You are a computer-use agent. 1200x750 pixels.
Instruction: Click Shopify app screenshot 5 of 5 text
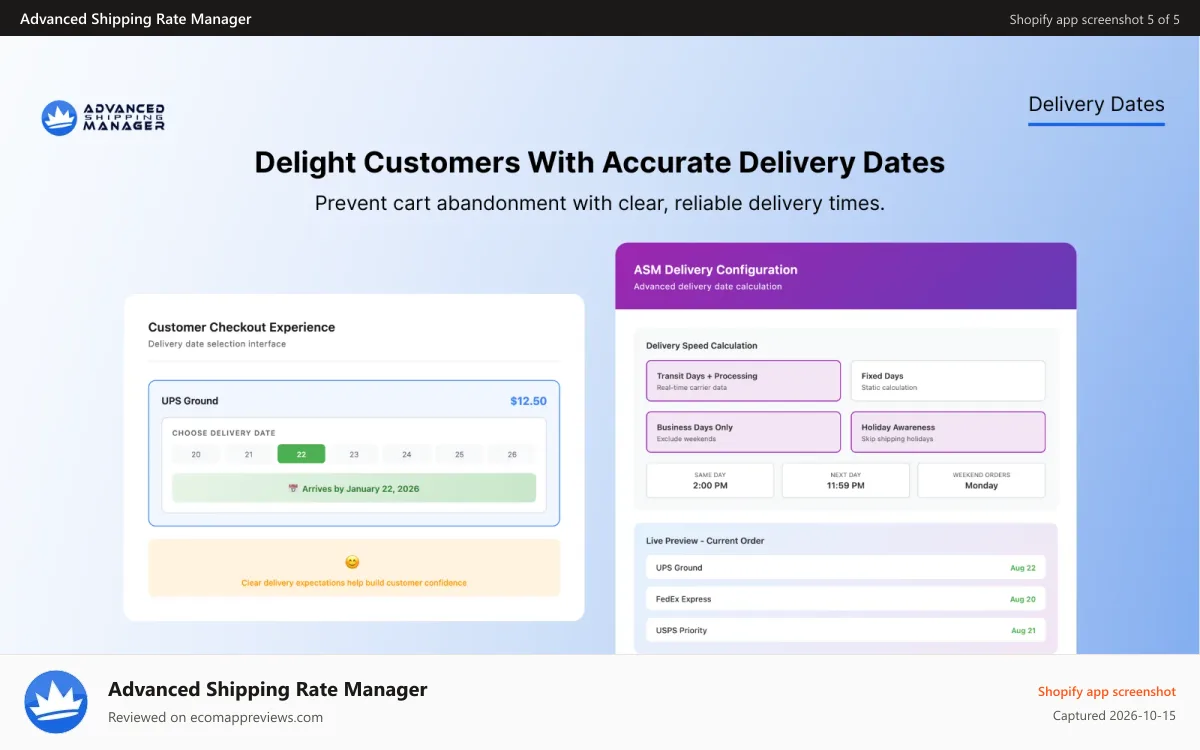point(1095,19)
